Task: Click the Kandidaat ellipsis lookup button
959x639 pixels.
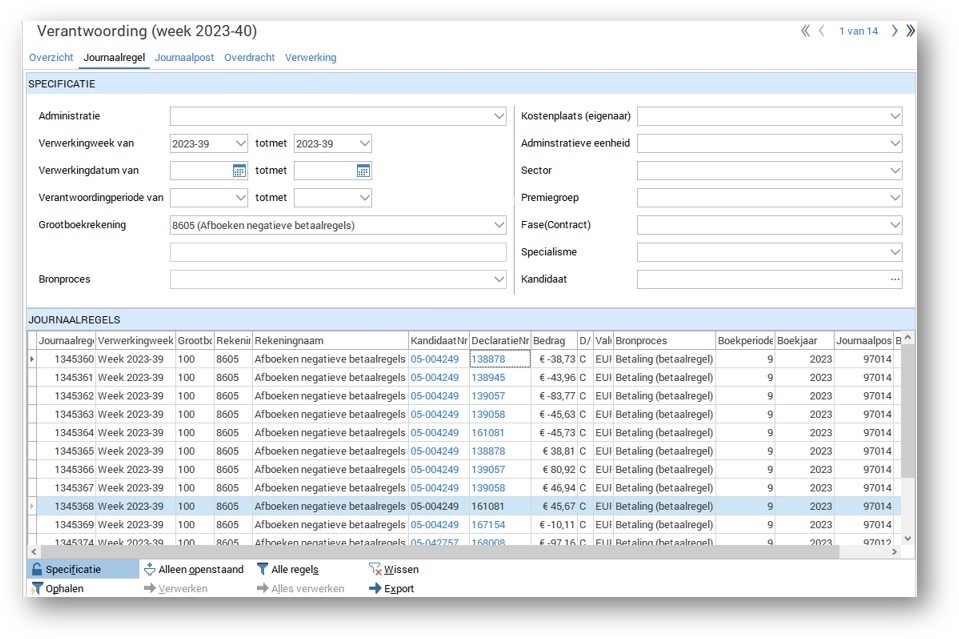Action: (x=895, y=280)
